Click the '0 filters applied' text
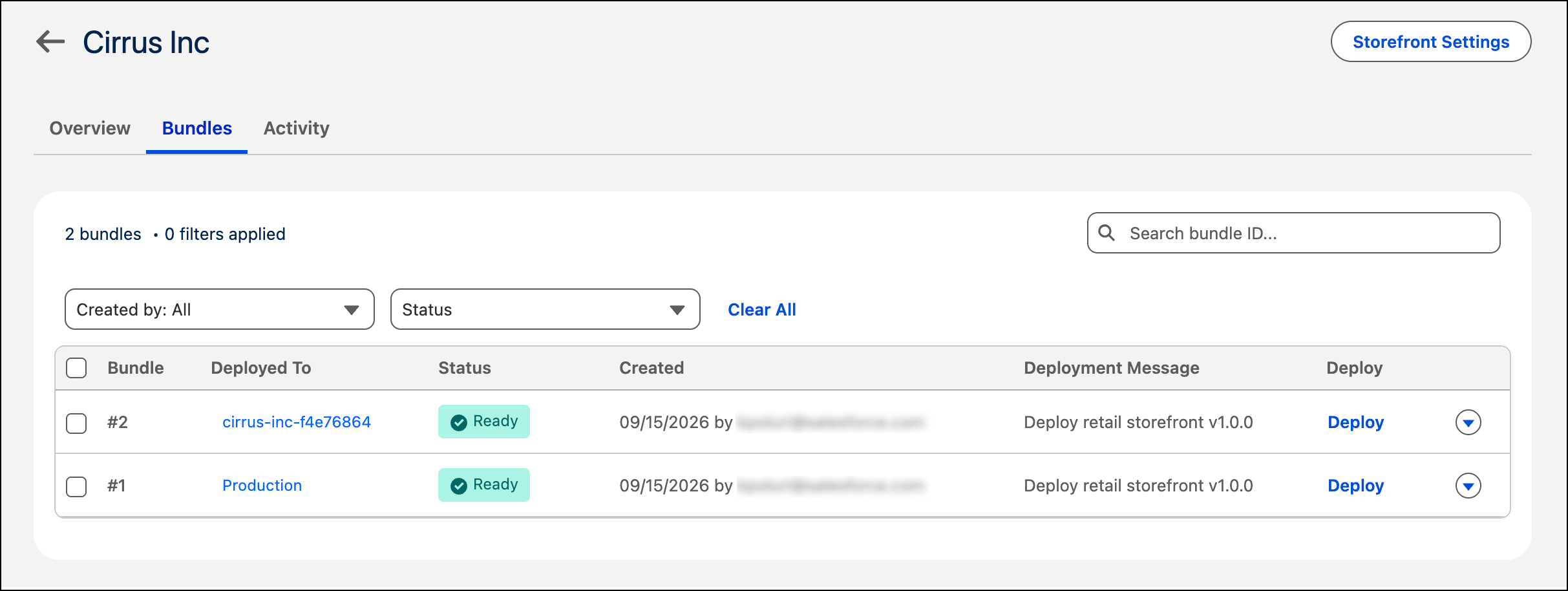The width and height of the screenshot is (1568, 591). pyautogui.click(x=225, y=234)
